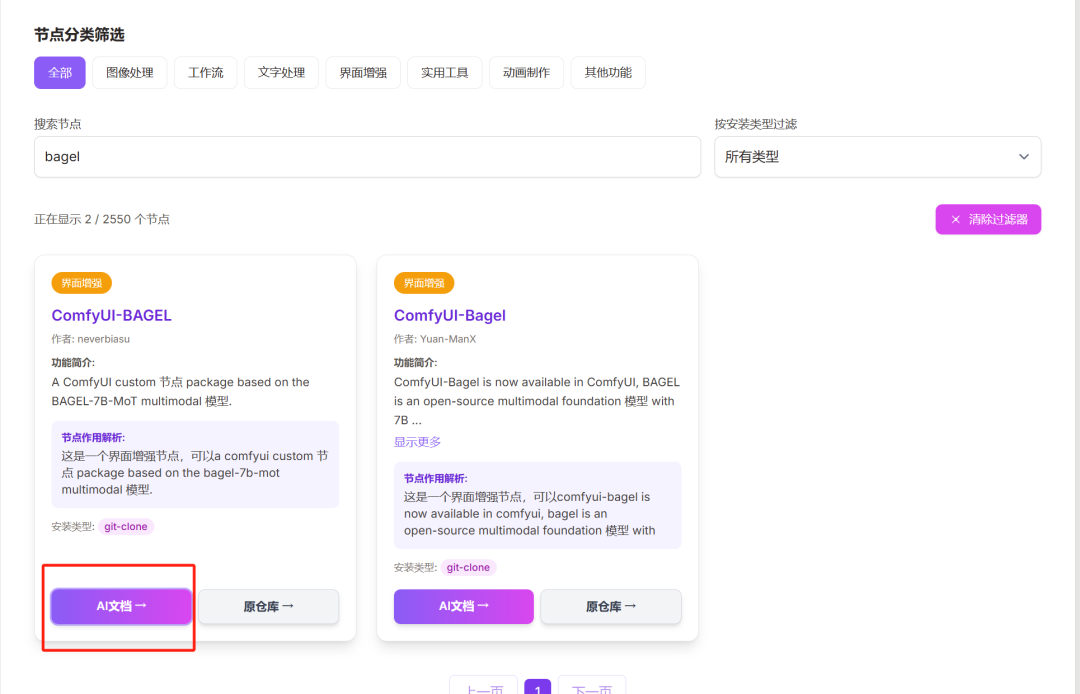Click the 正在显示 2 / 2550 个节点 count text
The image size is (1080, 694).
tap(102, 220)
